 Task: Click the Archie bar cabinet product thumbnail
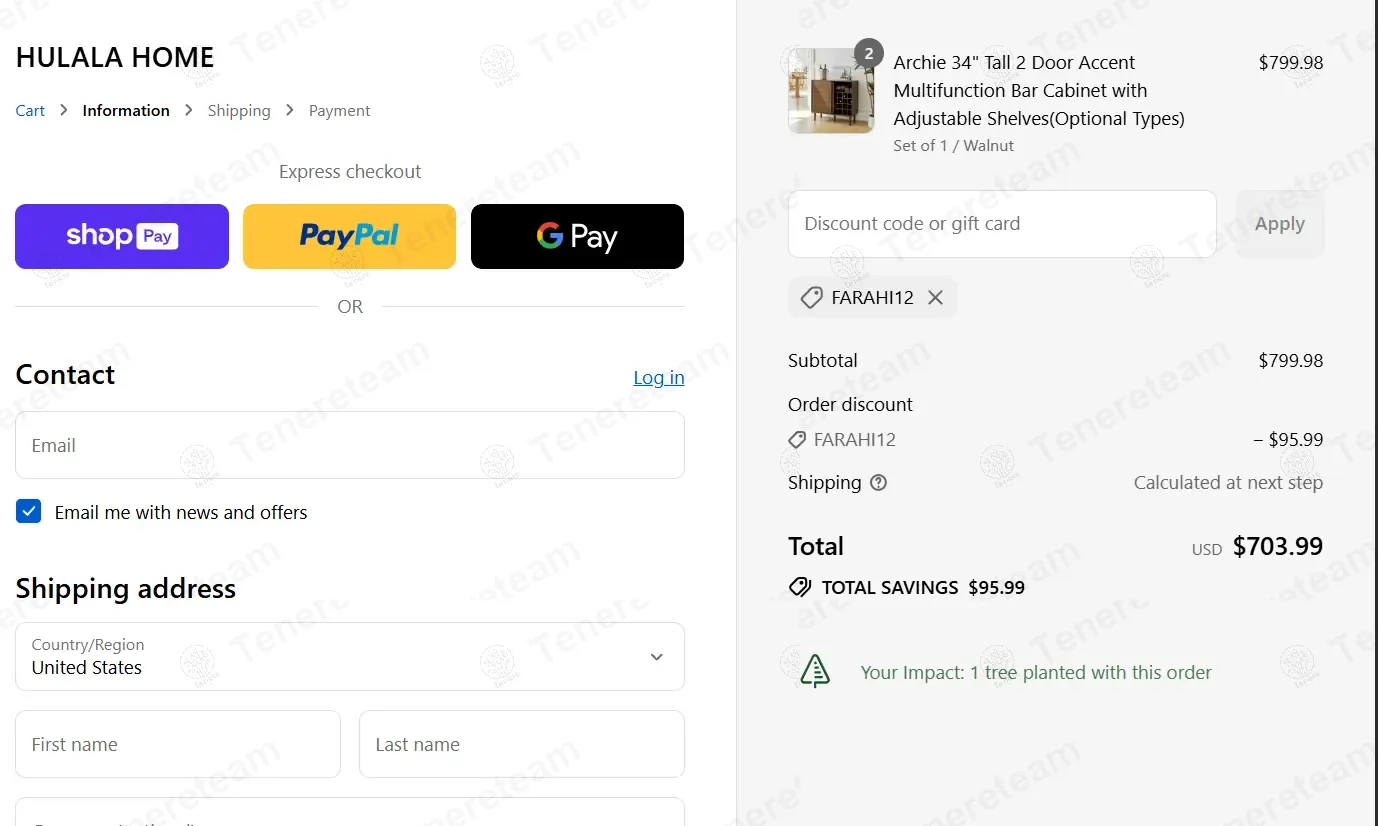pos(830,91)
